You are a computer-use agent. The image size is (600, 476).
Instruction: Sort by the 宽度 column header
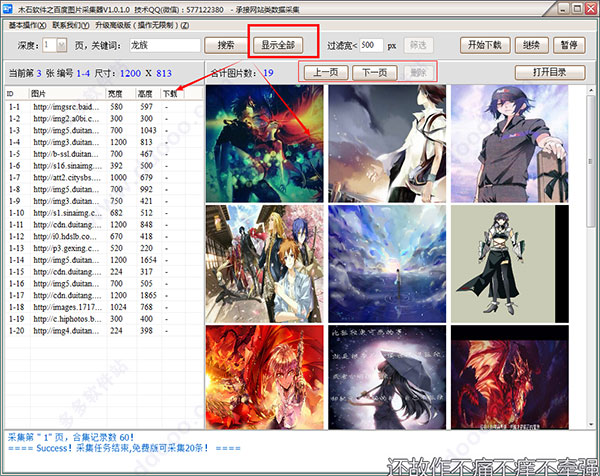[x=121, y=93]
